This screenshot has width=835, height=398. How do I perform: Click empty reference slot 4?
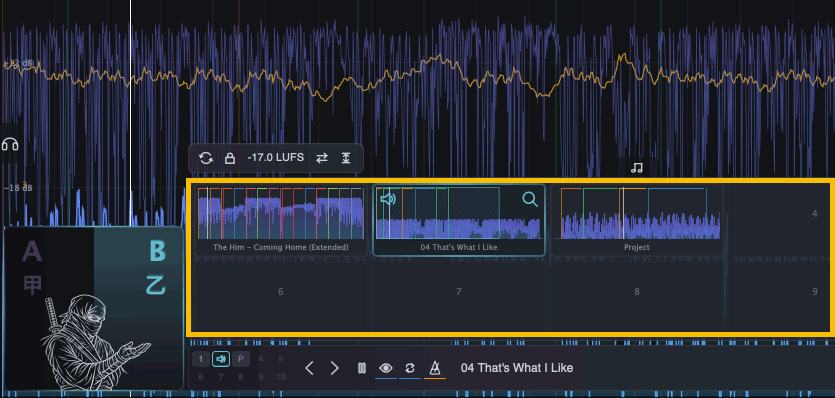click(814, 214)
